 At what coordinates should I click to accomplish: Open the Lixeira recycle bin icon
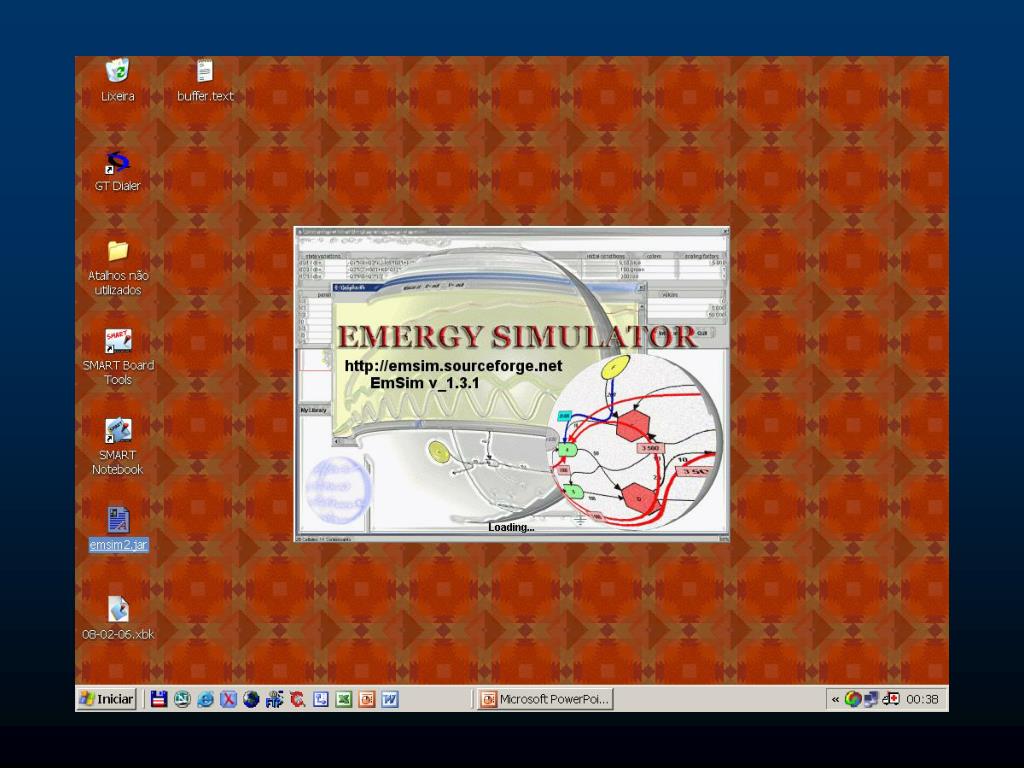(118, 71)
